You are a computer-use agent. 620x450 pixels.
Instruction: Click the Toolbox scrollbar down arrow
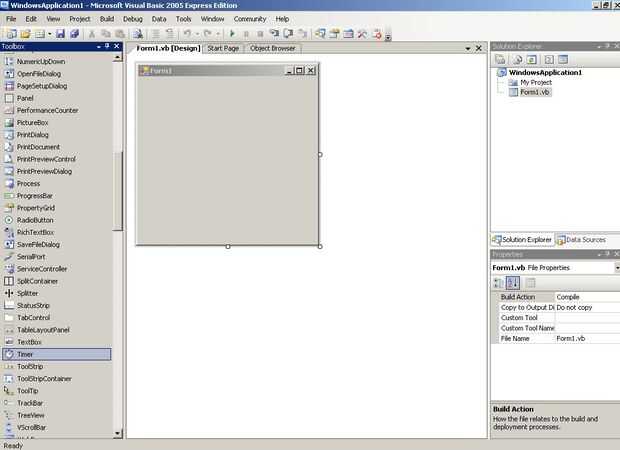117,433
